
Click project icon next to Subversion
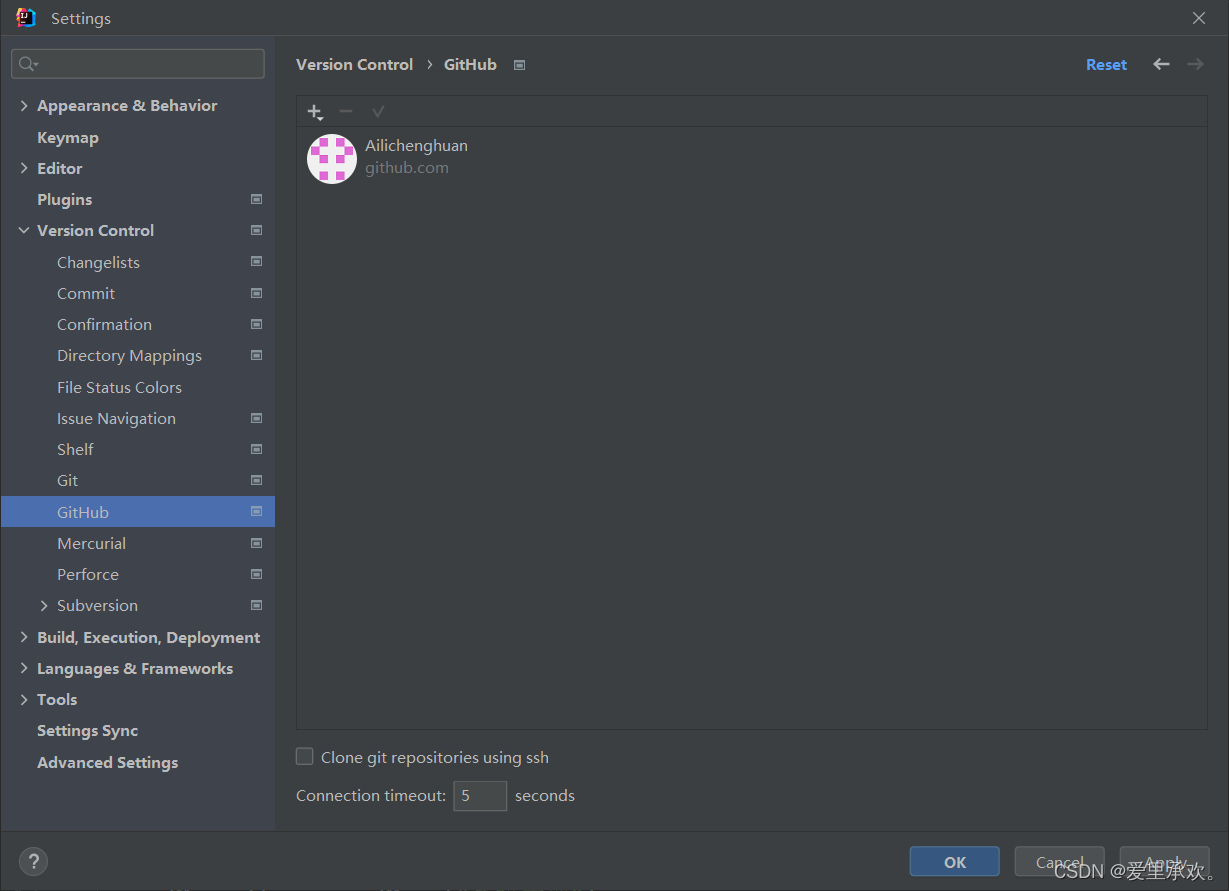click(256, 605)
